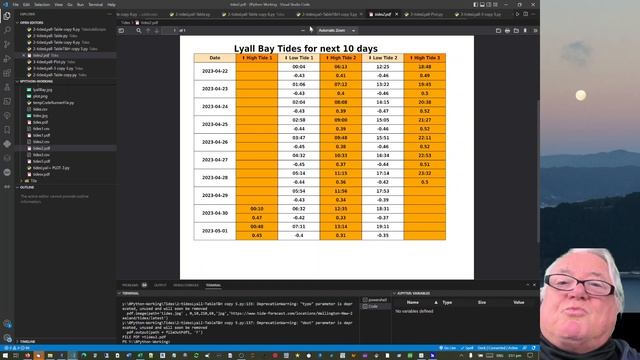Screen dimensions: 640x360
Task: Click the PDF print icon
Action: (x=507, y=30)
